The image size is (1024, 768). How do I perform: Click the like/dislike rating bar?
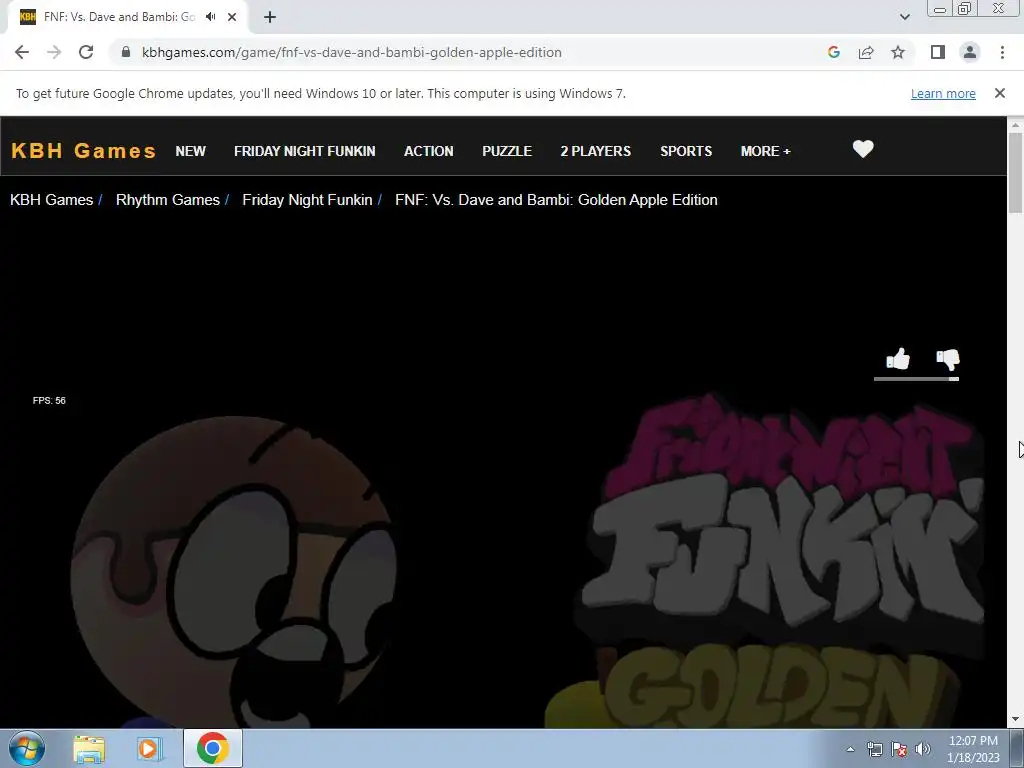click(916, 379)
